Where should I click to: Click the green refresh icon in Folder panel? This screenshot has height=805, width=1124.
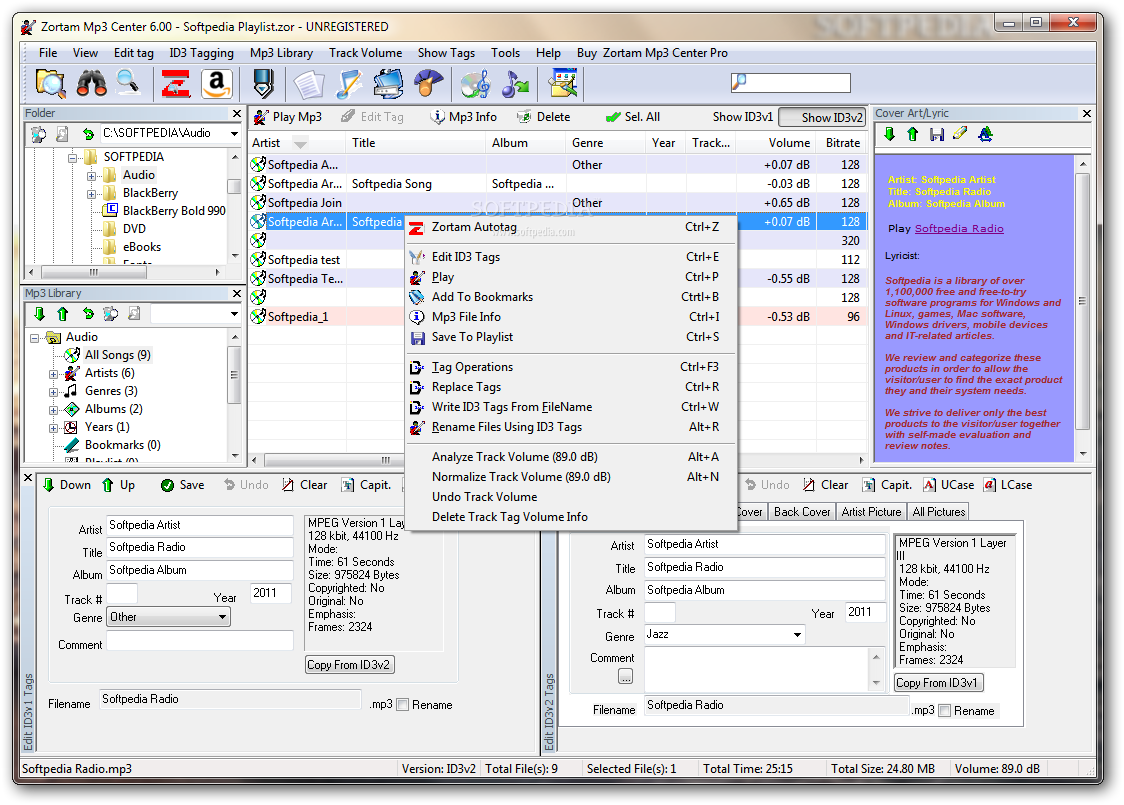[x=87, y=133]
